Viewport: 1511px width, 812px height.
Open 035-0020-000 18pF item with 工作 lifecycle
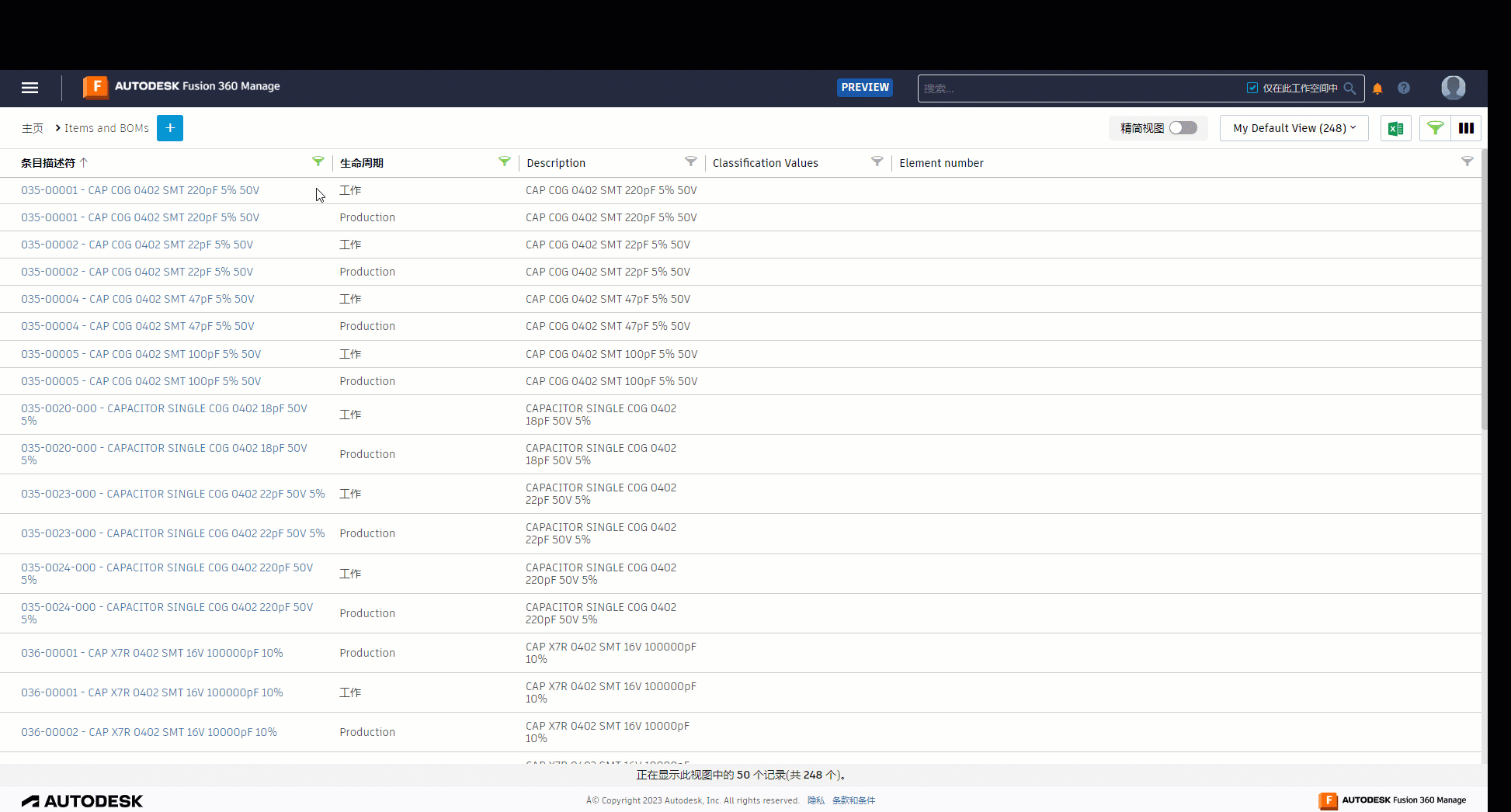pos(164,415)
